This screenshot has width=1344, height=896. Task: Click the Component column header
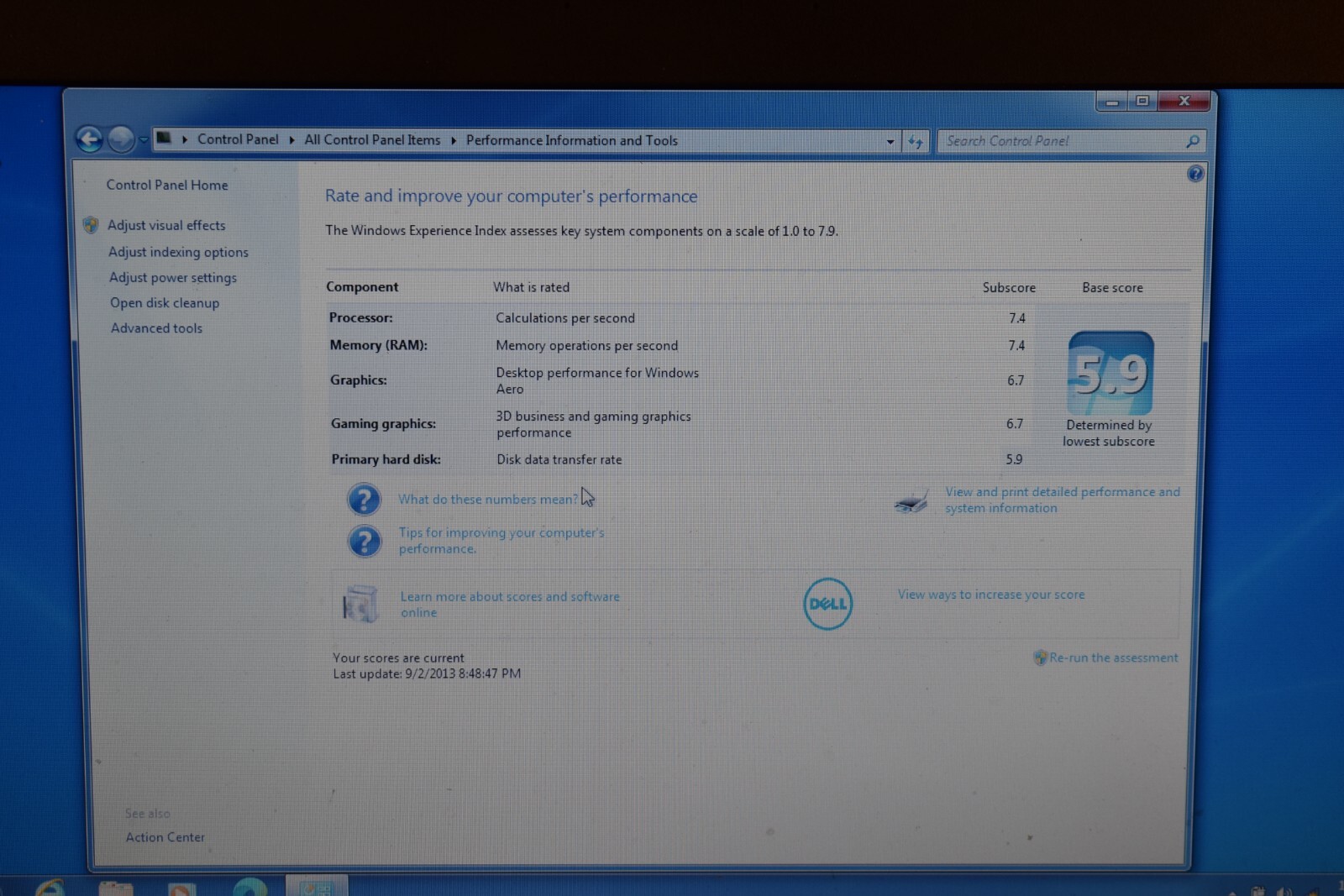tap(362, 287)
